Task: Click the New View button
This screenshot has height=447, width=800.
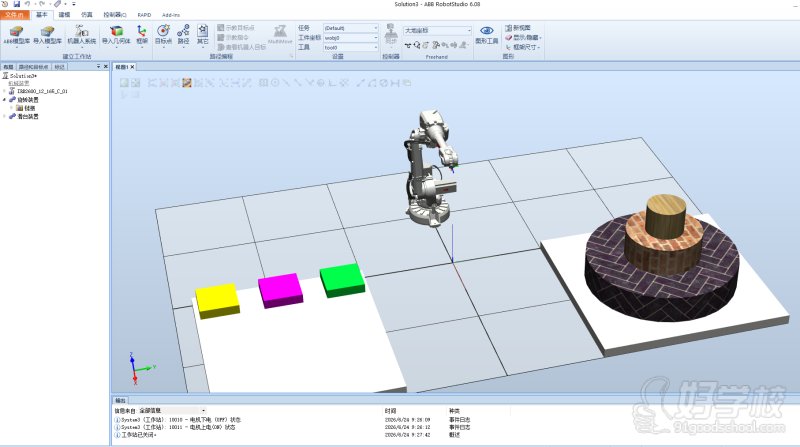Action: tap(518, 28)
